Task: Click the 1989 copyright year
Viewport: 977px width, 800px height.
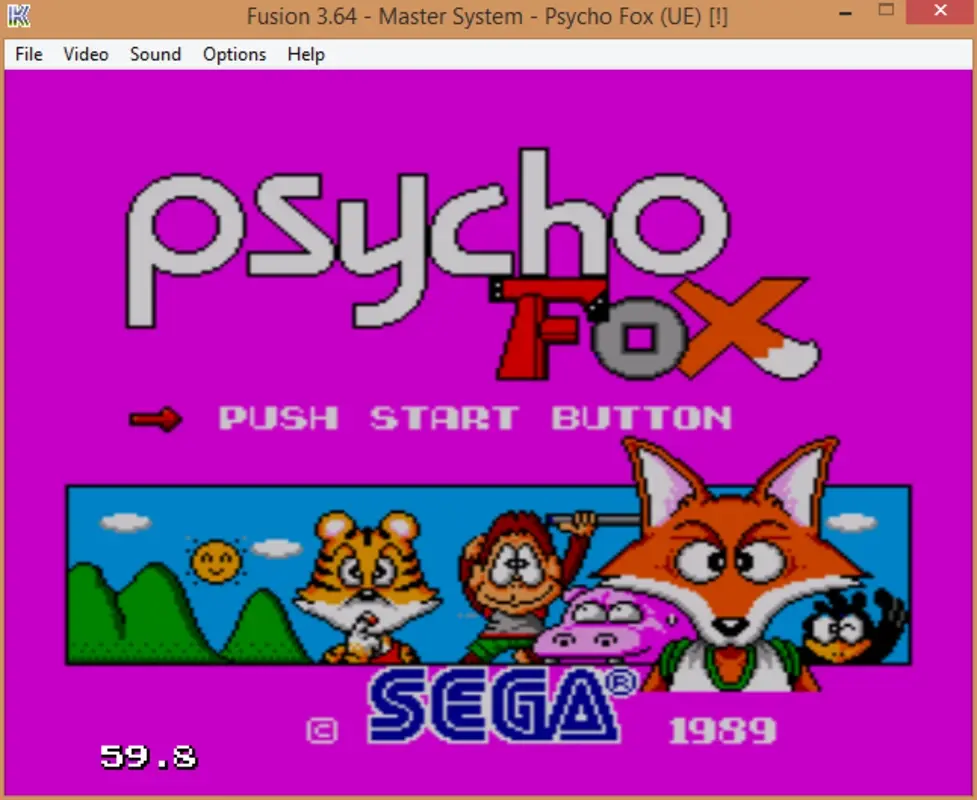Action: coord(722,730)
